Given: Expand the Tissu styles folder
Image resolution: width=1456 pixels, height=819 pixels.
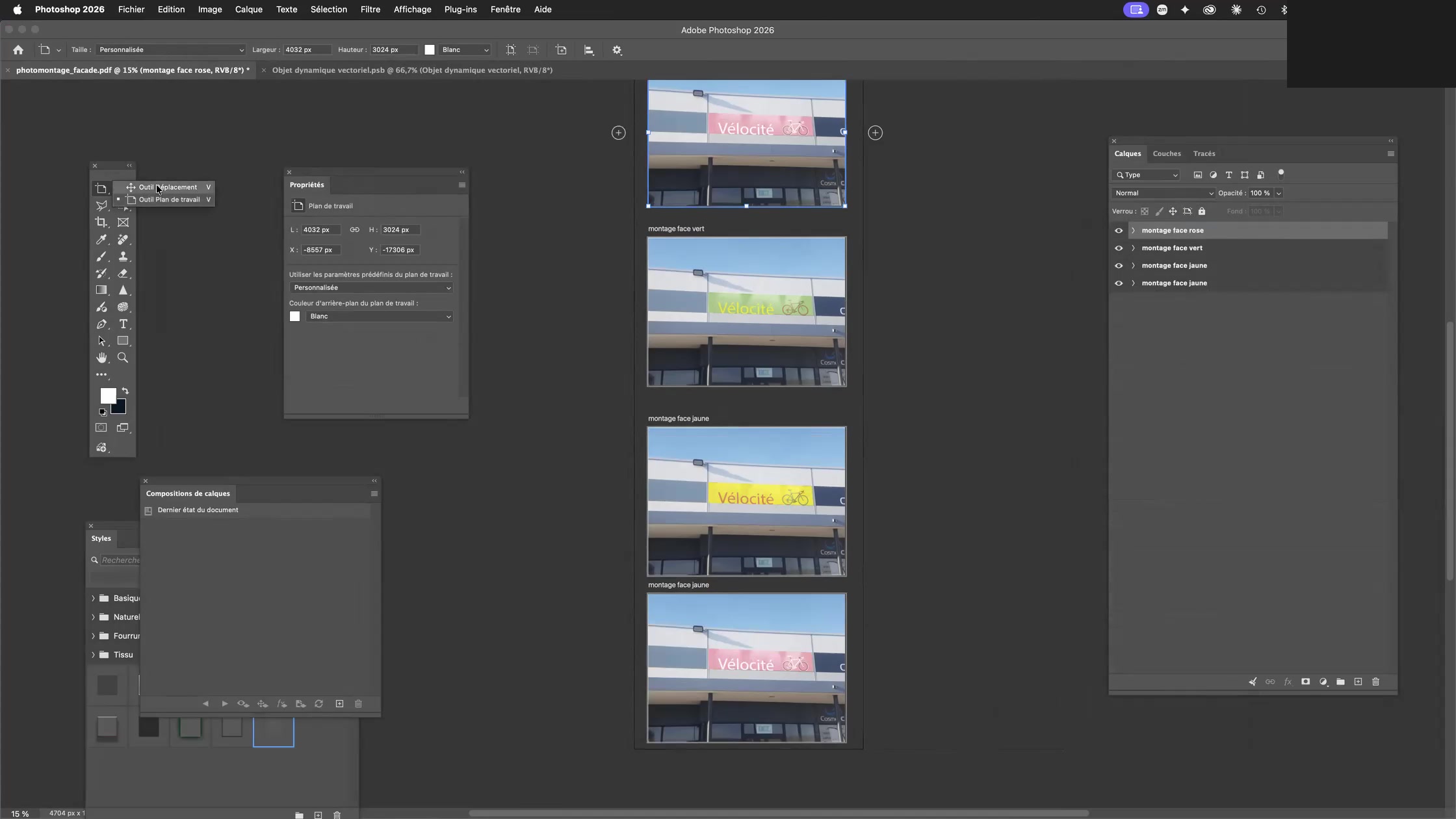Looking at the screenshot, I should [x=93, y=655].
